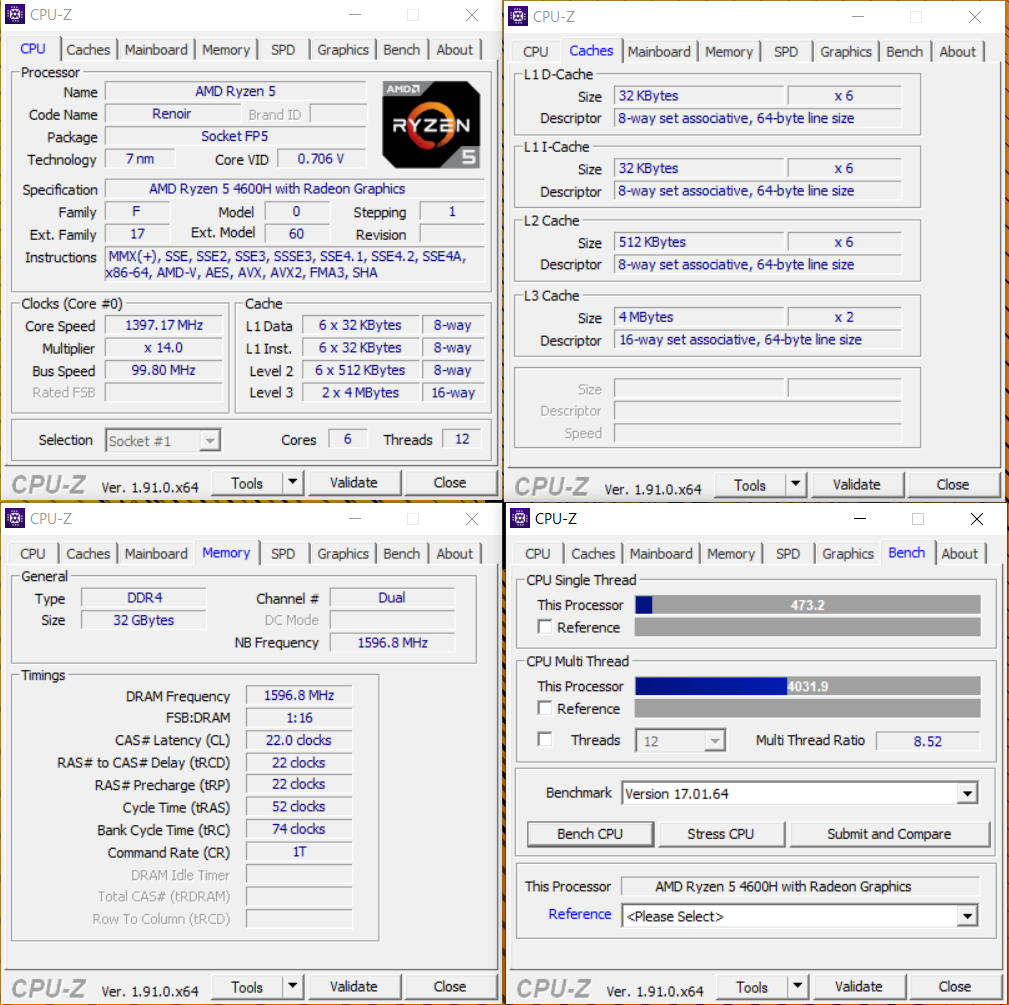Switch to Mainboard tab in the Processor window

click(156, 50)
